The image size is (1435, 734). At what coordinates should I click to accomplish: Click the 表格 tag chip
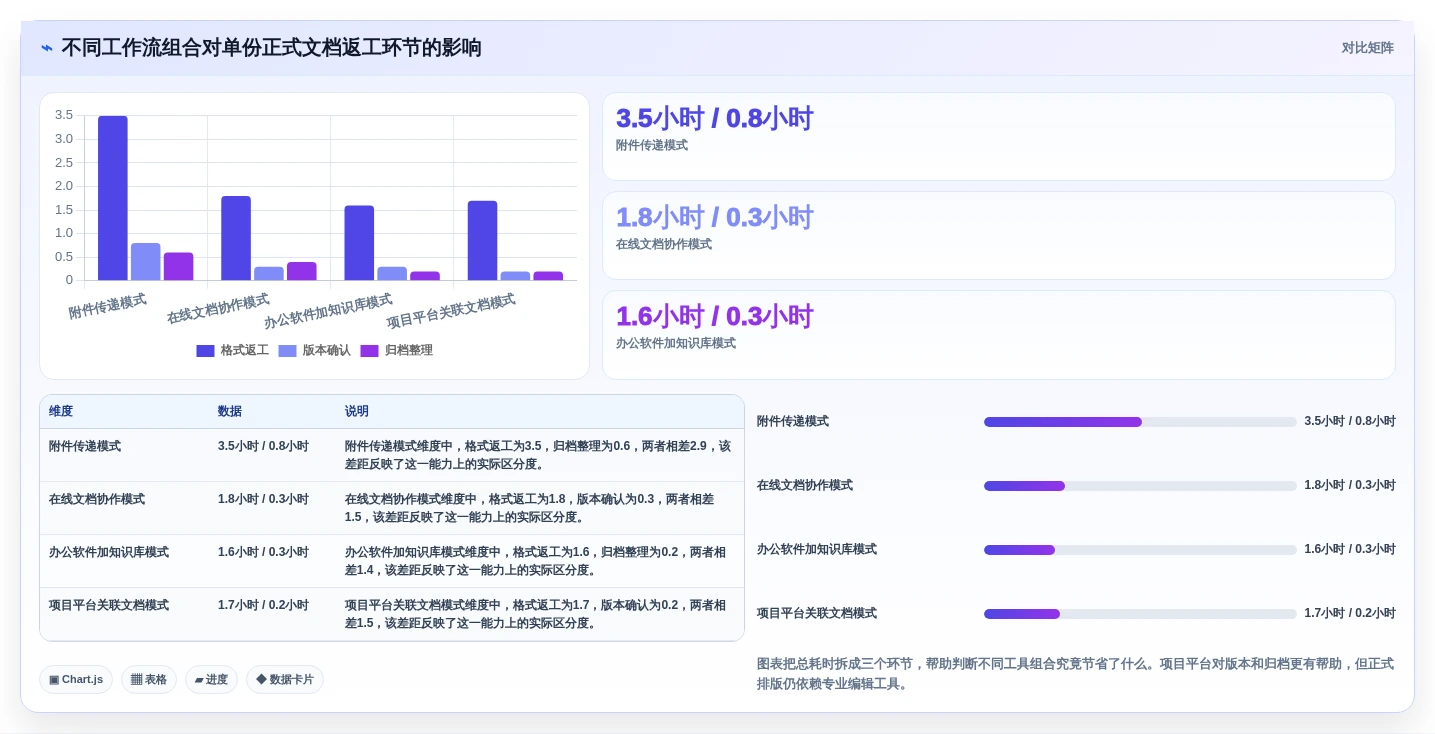coord(149,680)
